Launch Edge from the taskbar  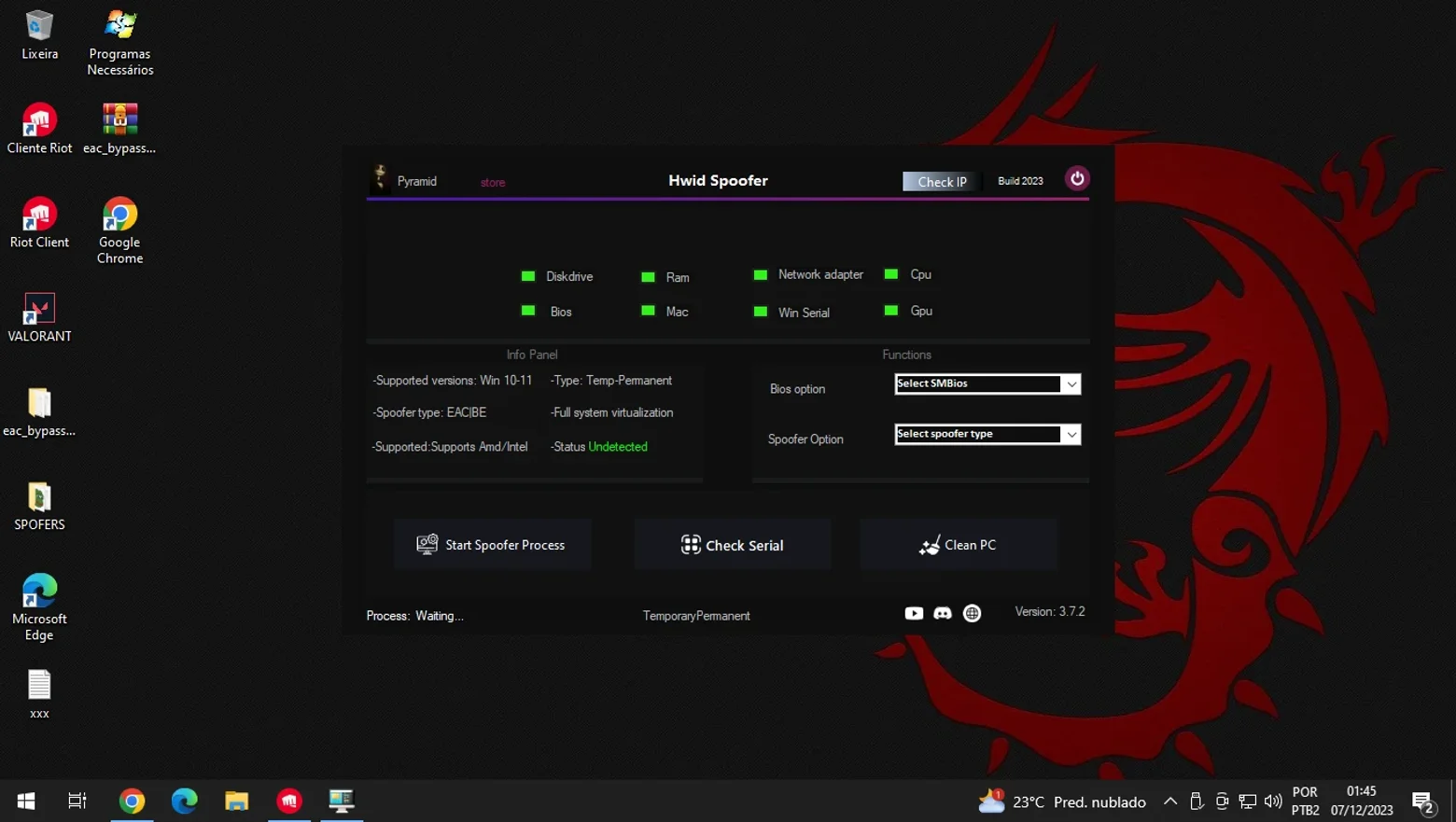coord(184,801)
